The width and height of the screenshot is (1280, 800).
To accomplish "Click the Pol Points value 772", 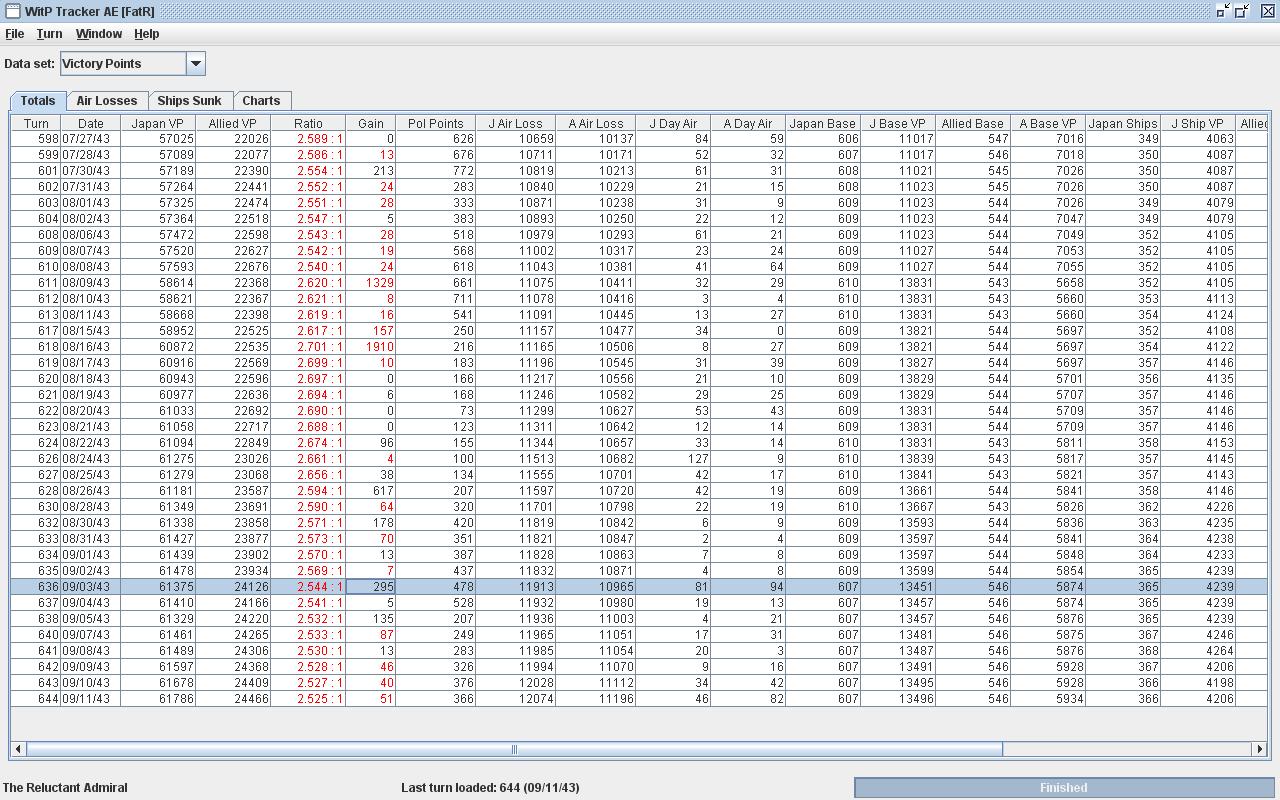I will point(435,171).
